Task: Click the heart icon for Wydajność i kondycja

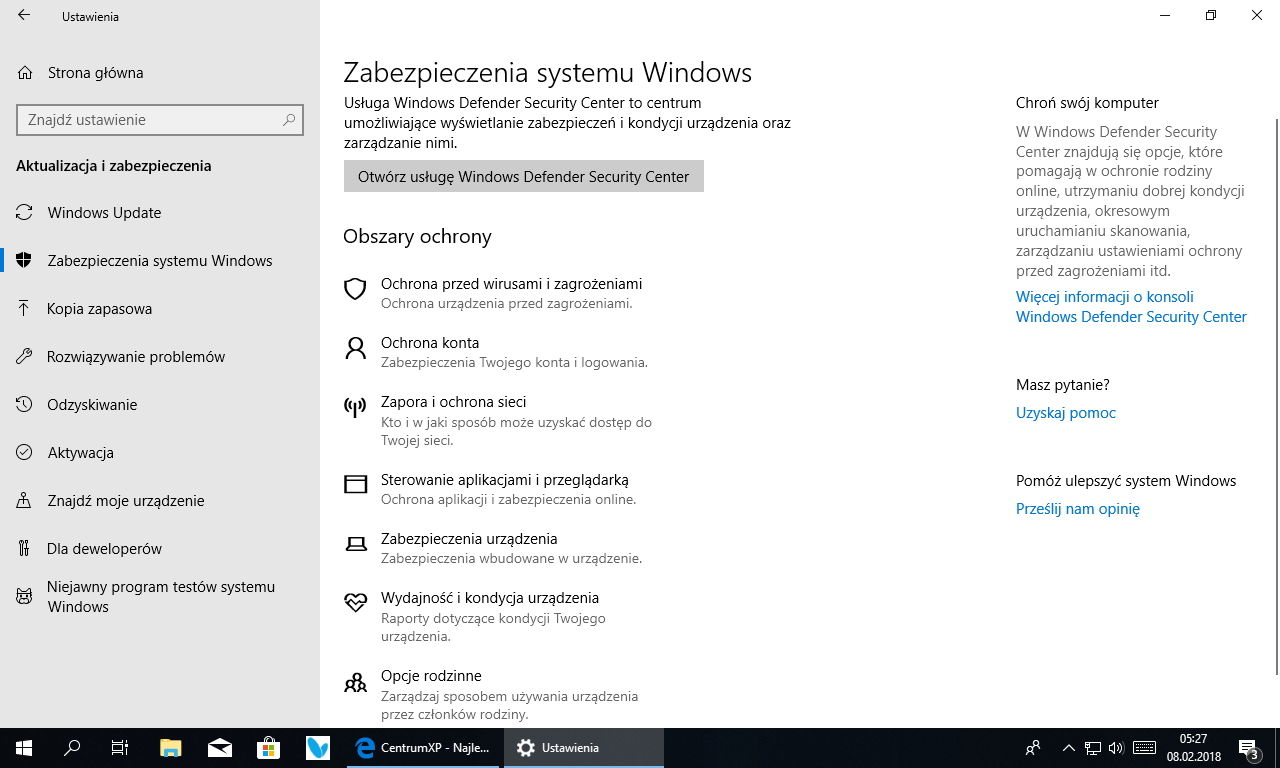Action: tap(355, 603)
